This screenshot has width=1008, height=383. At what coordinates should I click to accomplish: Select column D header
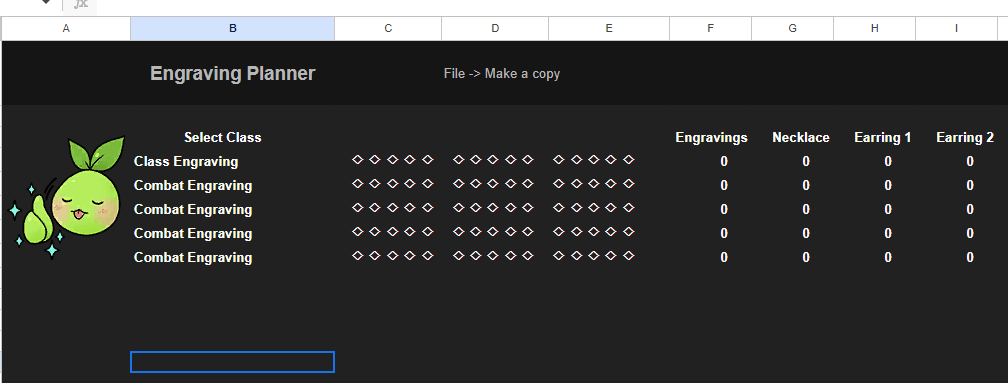tap(495, 28)
